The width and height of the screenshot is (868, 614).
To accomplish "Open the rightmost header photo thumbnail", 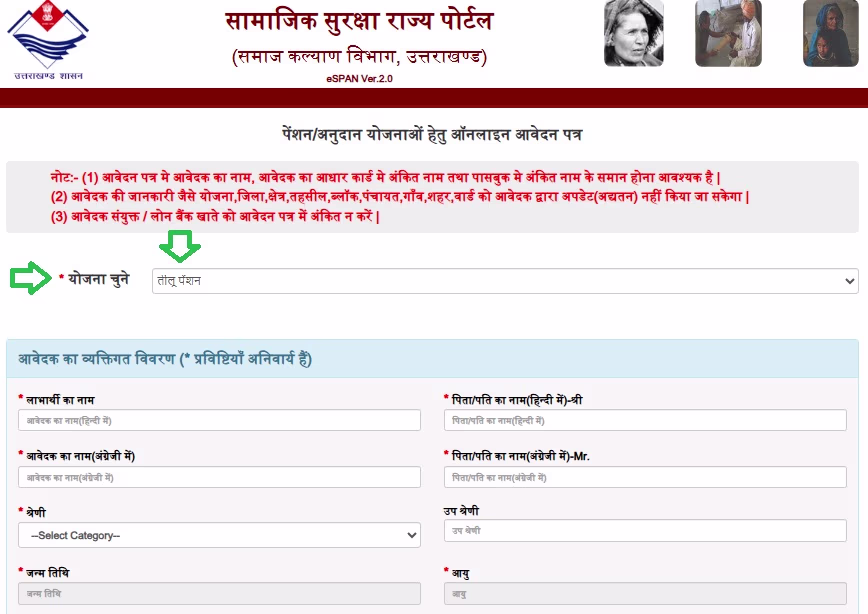I will pos(830,35).
